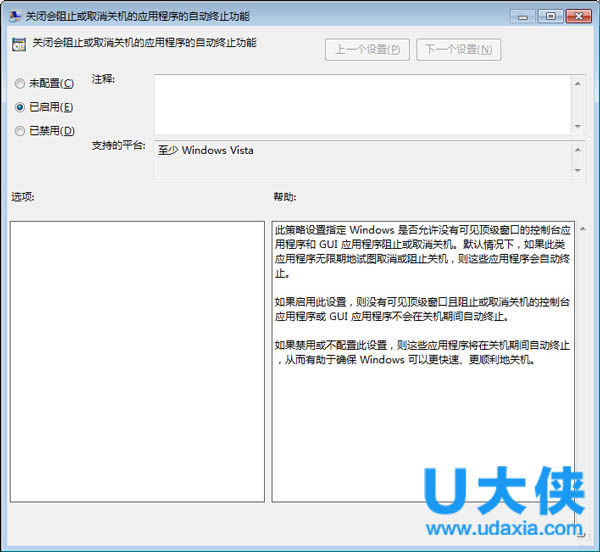Select the 未配置 radio button

20,83
